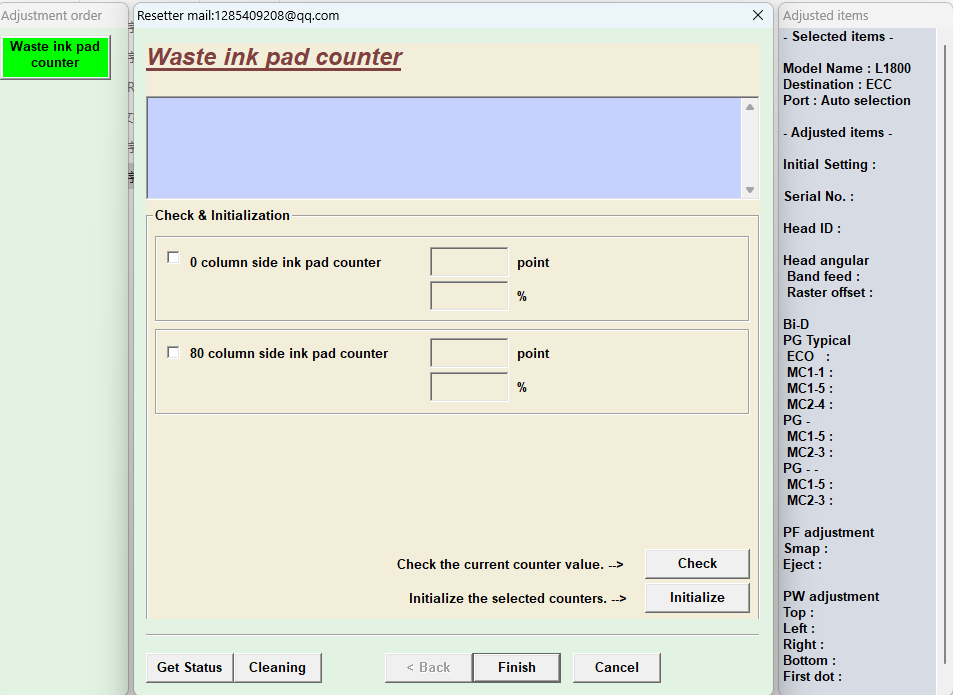
Task: Click the log area scroll up arrow
Action: (x=749, y=106)
